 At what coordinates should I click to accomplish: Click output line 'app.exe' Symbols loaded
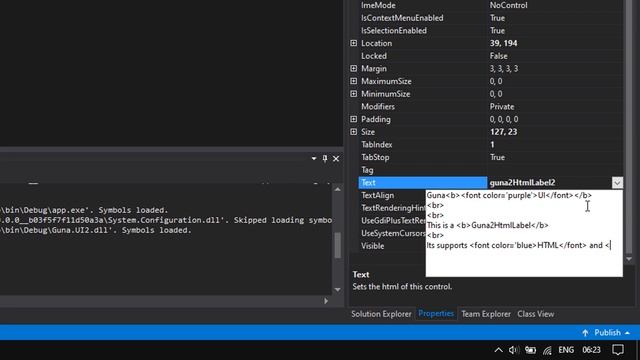coord(84,210)
